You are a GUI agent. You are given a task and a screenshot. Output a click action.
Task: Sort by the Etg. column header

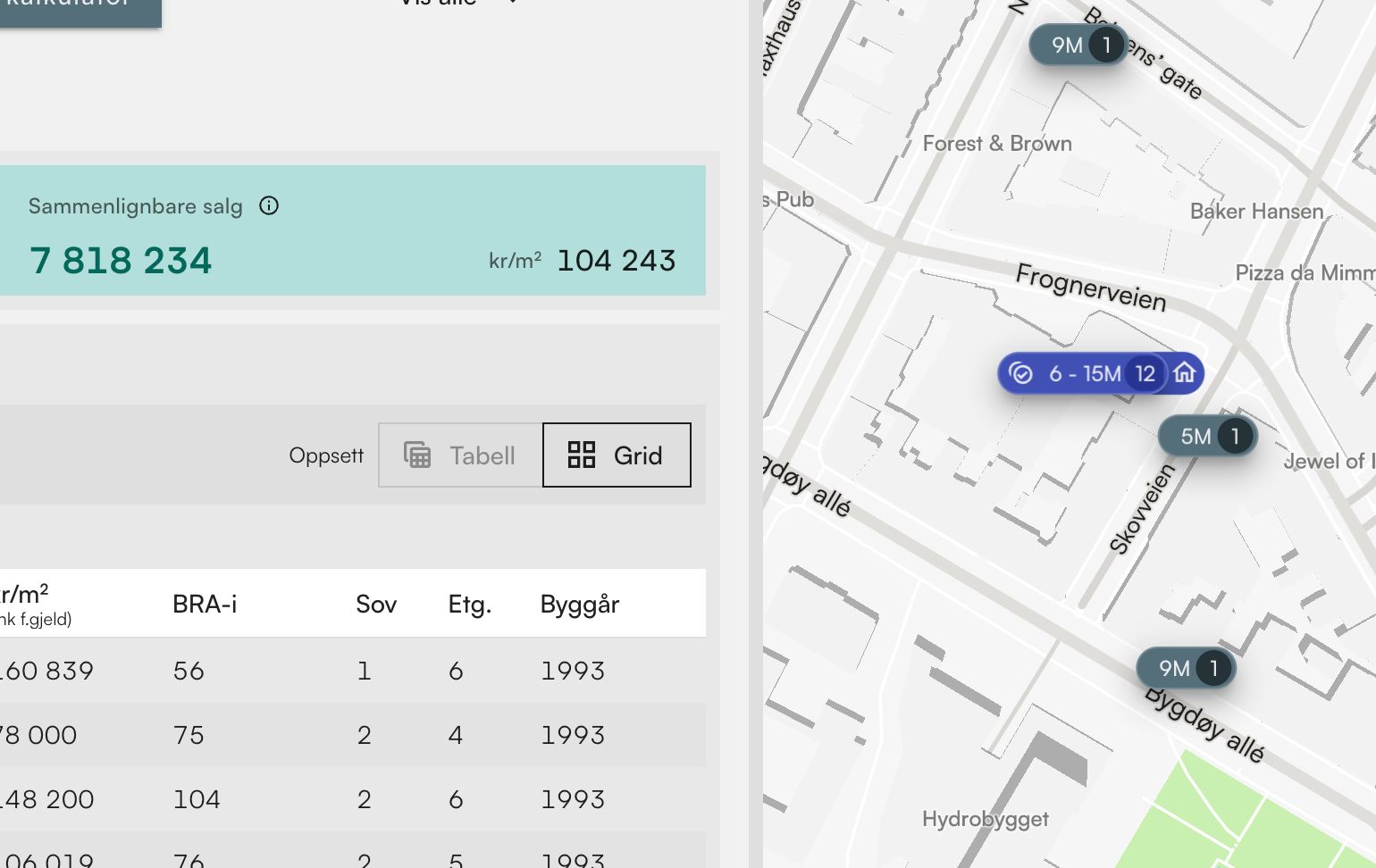click(469, 605)
